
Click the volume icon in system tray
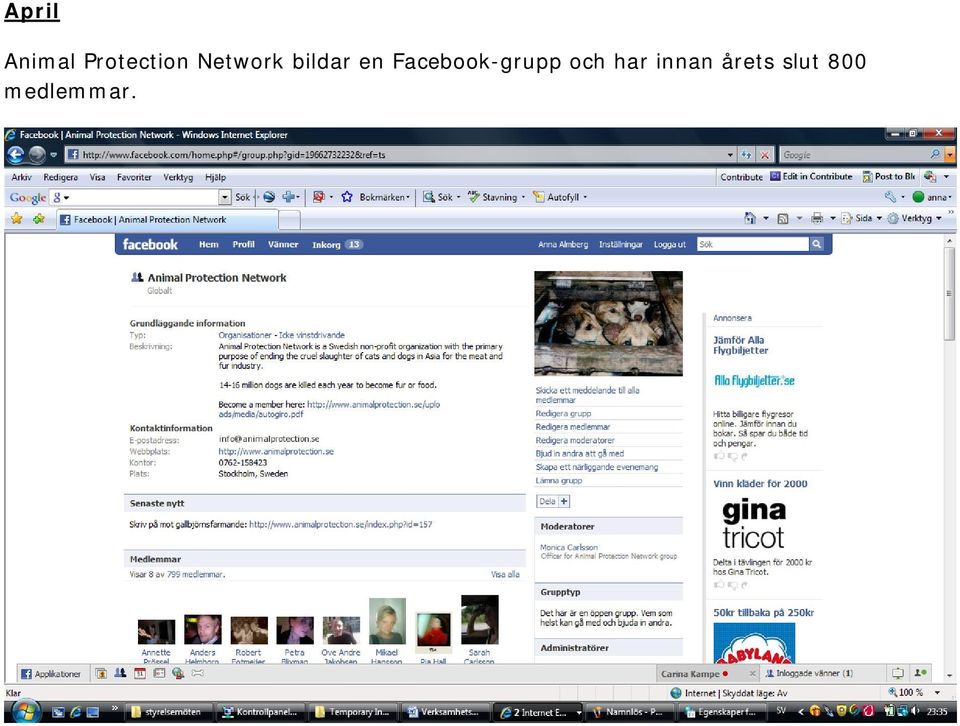(915, 711)
